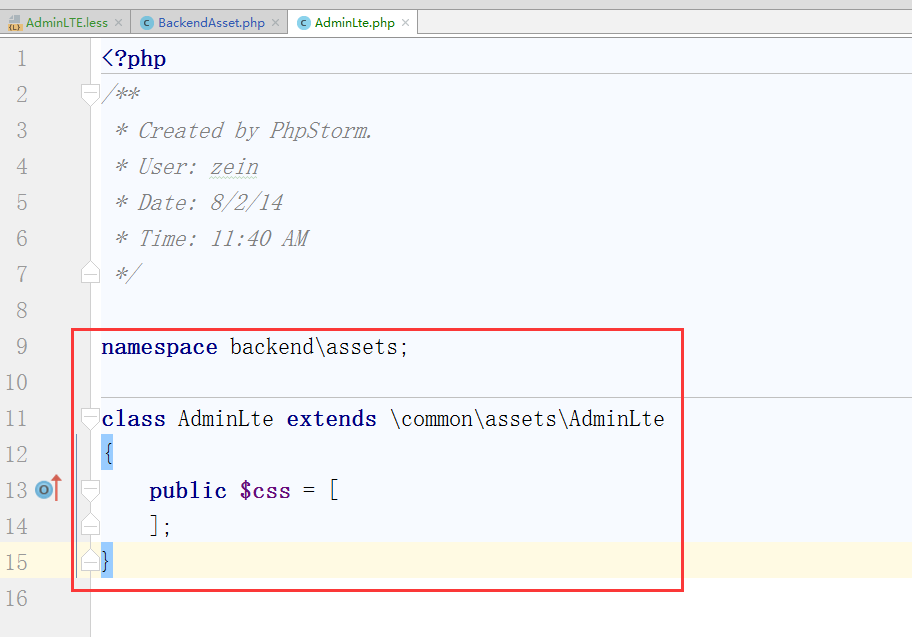Close the AdminLTE.less tab

point(119,22)
